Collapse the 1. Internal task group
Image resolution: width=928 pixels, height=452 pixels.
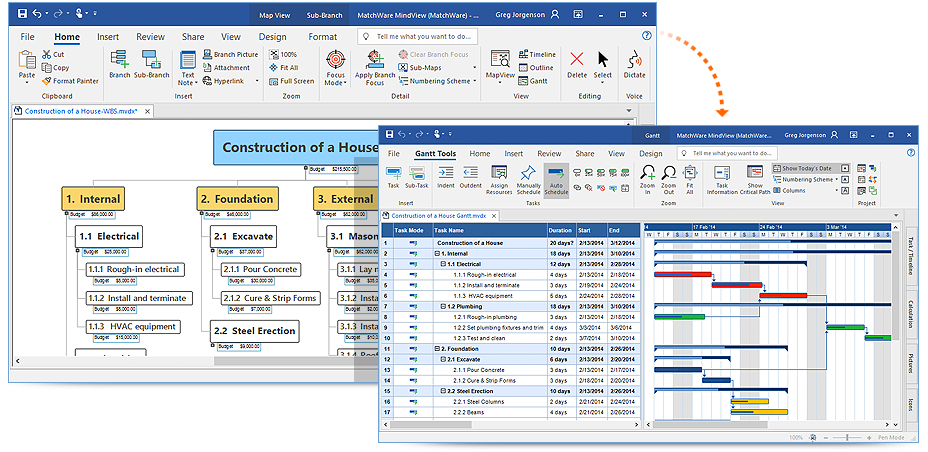coord(437,254)
